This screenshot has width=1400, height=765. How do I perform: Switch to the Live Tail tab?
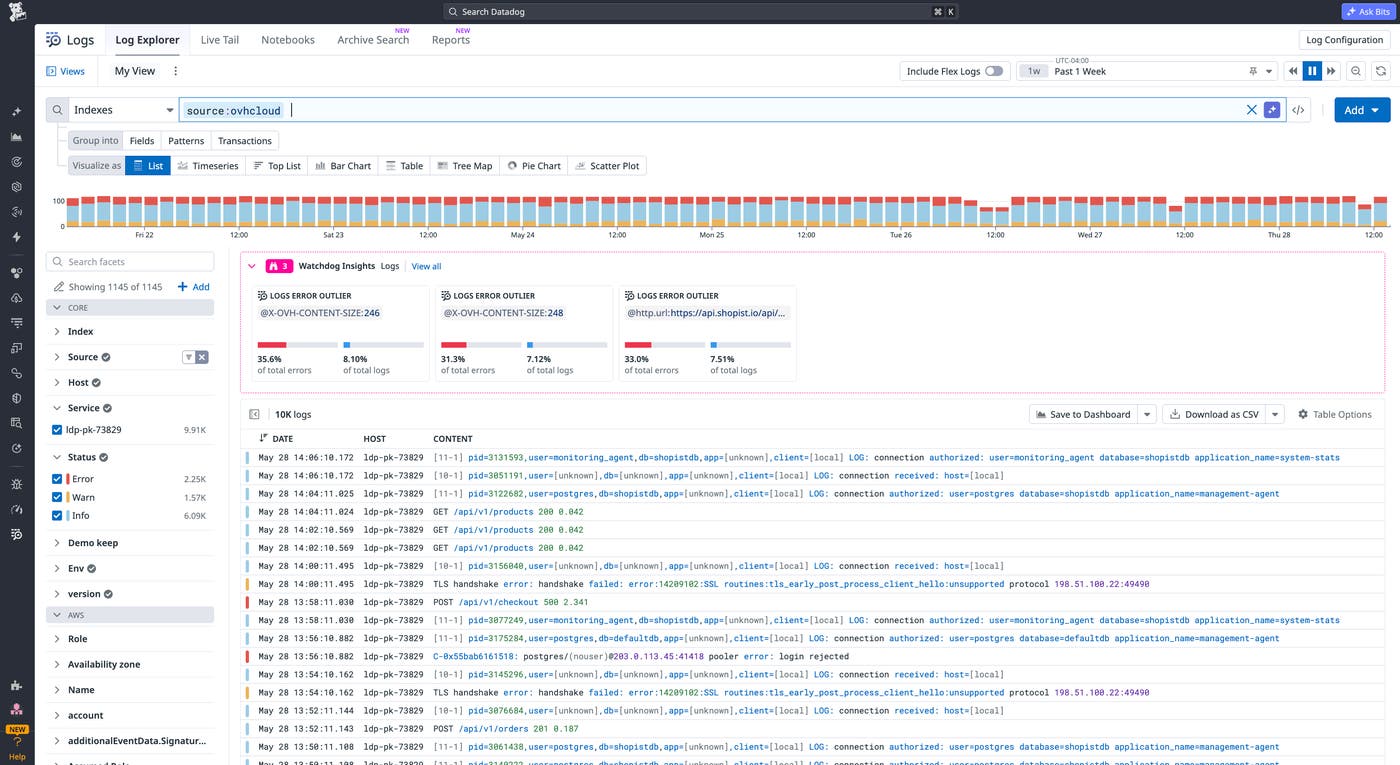tap(220, 40)
